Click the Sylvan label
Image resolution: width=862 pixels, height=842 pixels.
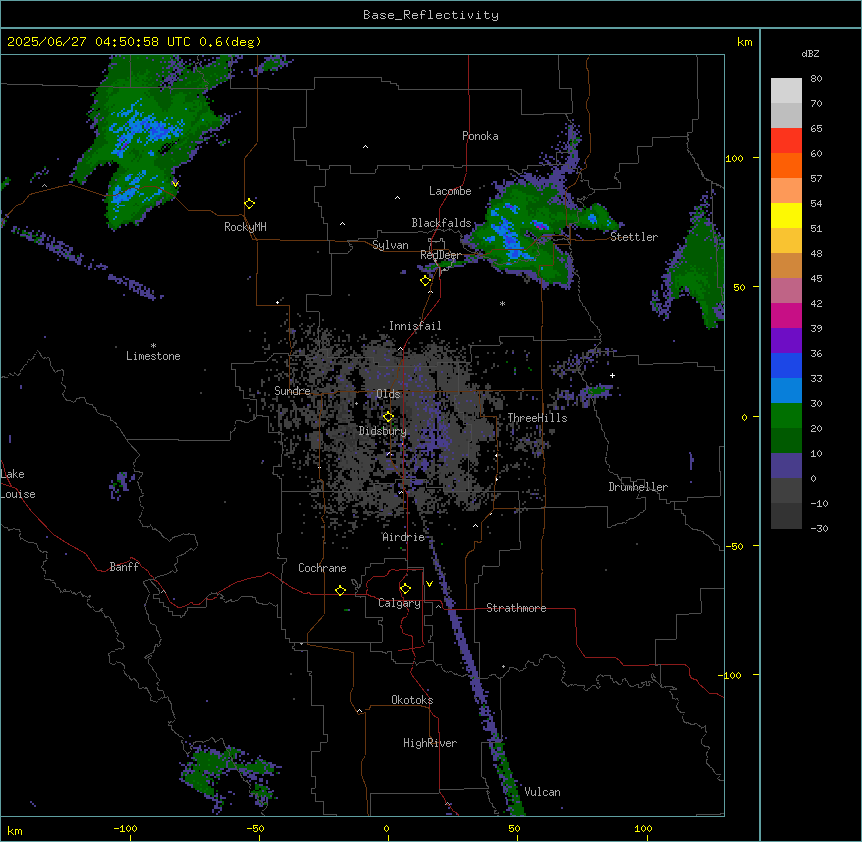point(390,245)
